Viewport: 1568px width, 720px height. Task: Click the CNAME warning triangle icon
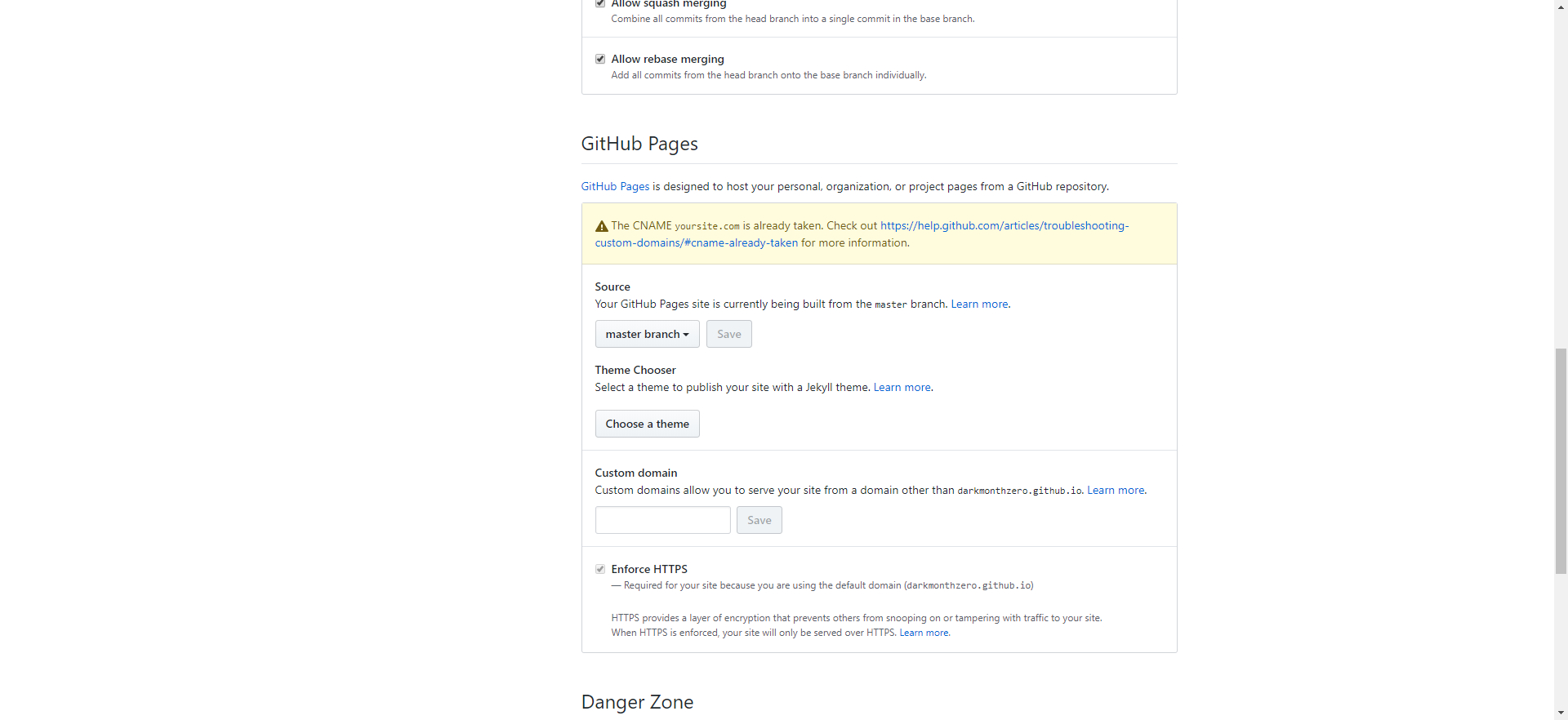pos(602,226)
